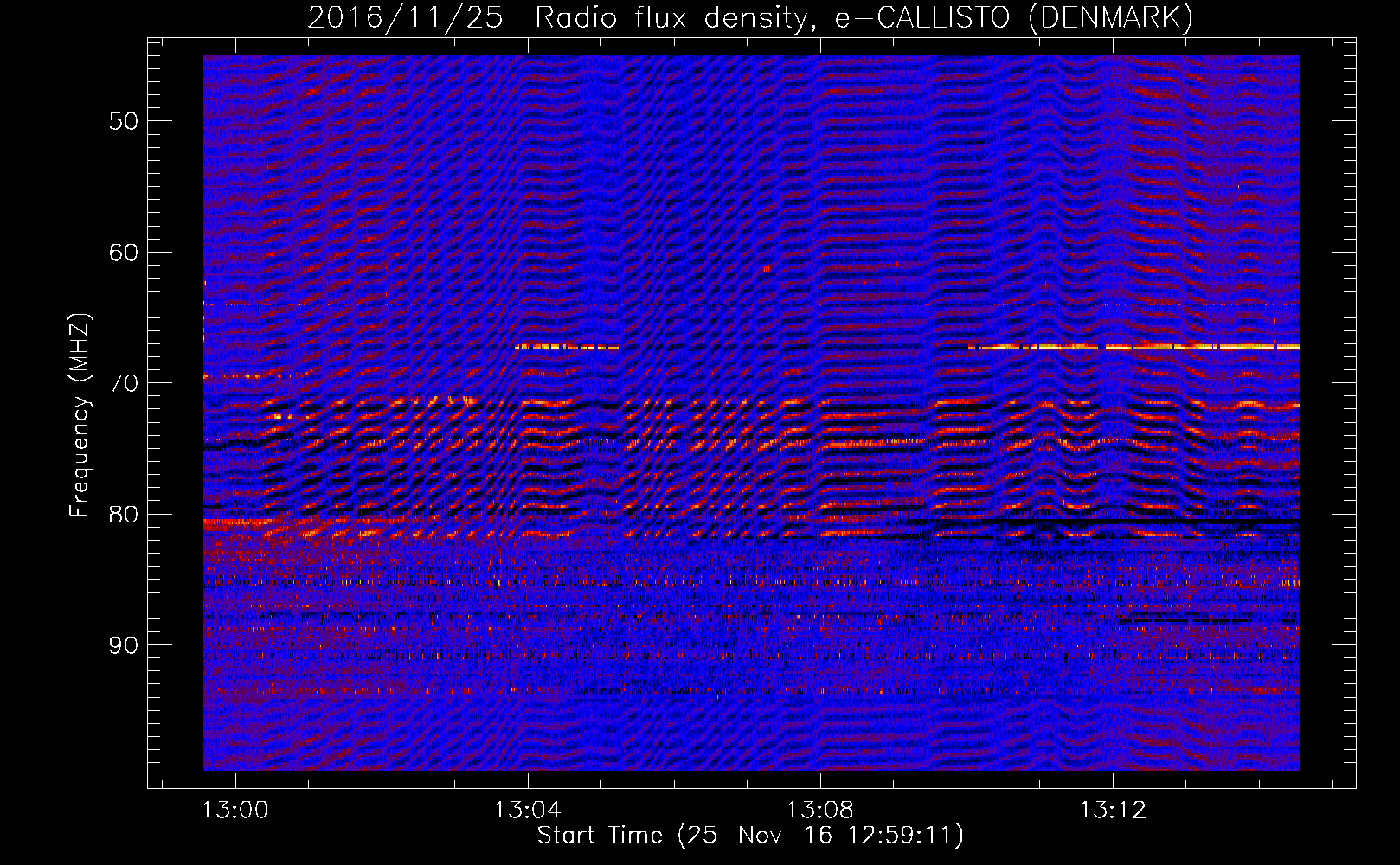This screenshot has height=865, width=1400.
Task: Click the '13:12' time tick label
Action: [1113, 811]
